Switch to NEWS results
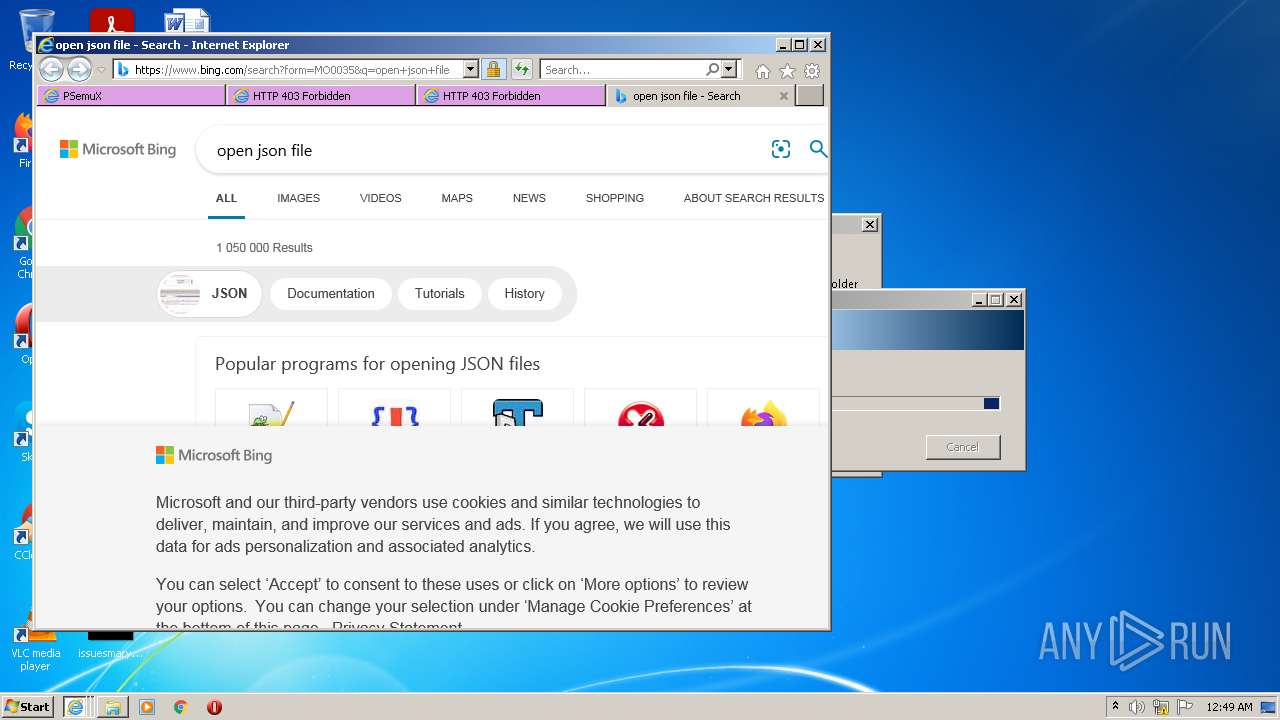The height and width of the screenshot is (720, 1280). (529, 198)
